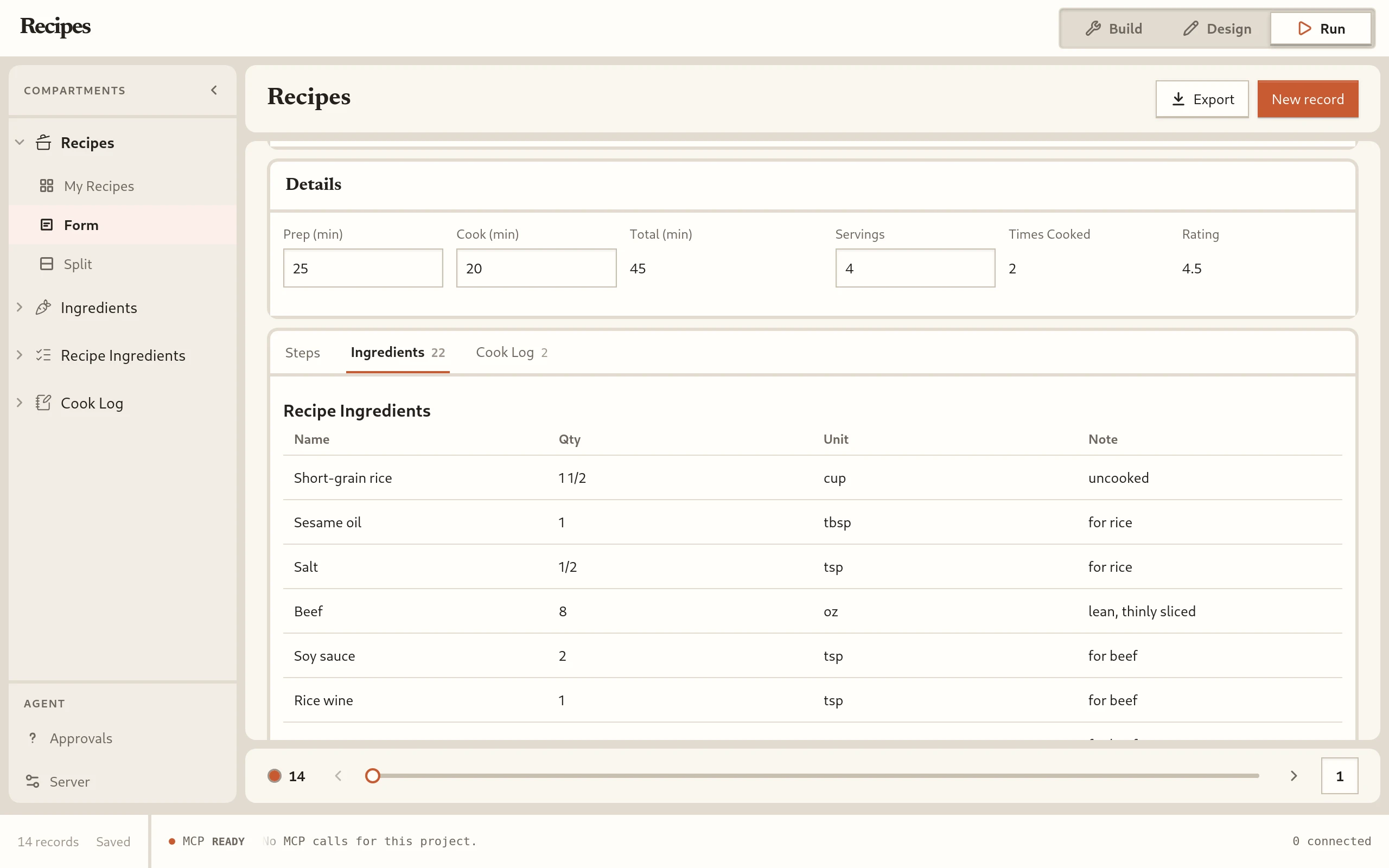Click the Note column header
Image resolution: width=1389 pixels, height=868 pixels.
[1103, 439]
